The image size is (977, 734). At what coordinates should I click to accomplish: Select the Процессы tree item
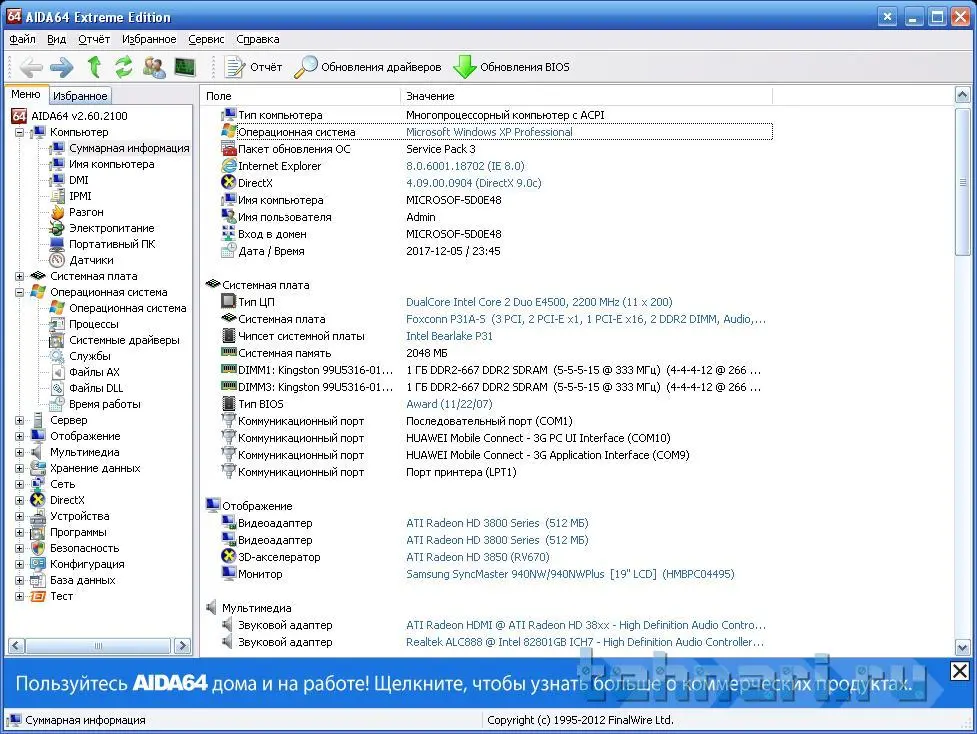(93, 324)
